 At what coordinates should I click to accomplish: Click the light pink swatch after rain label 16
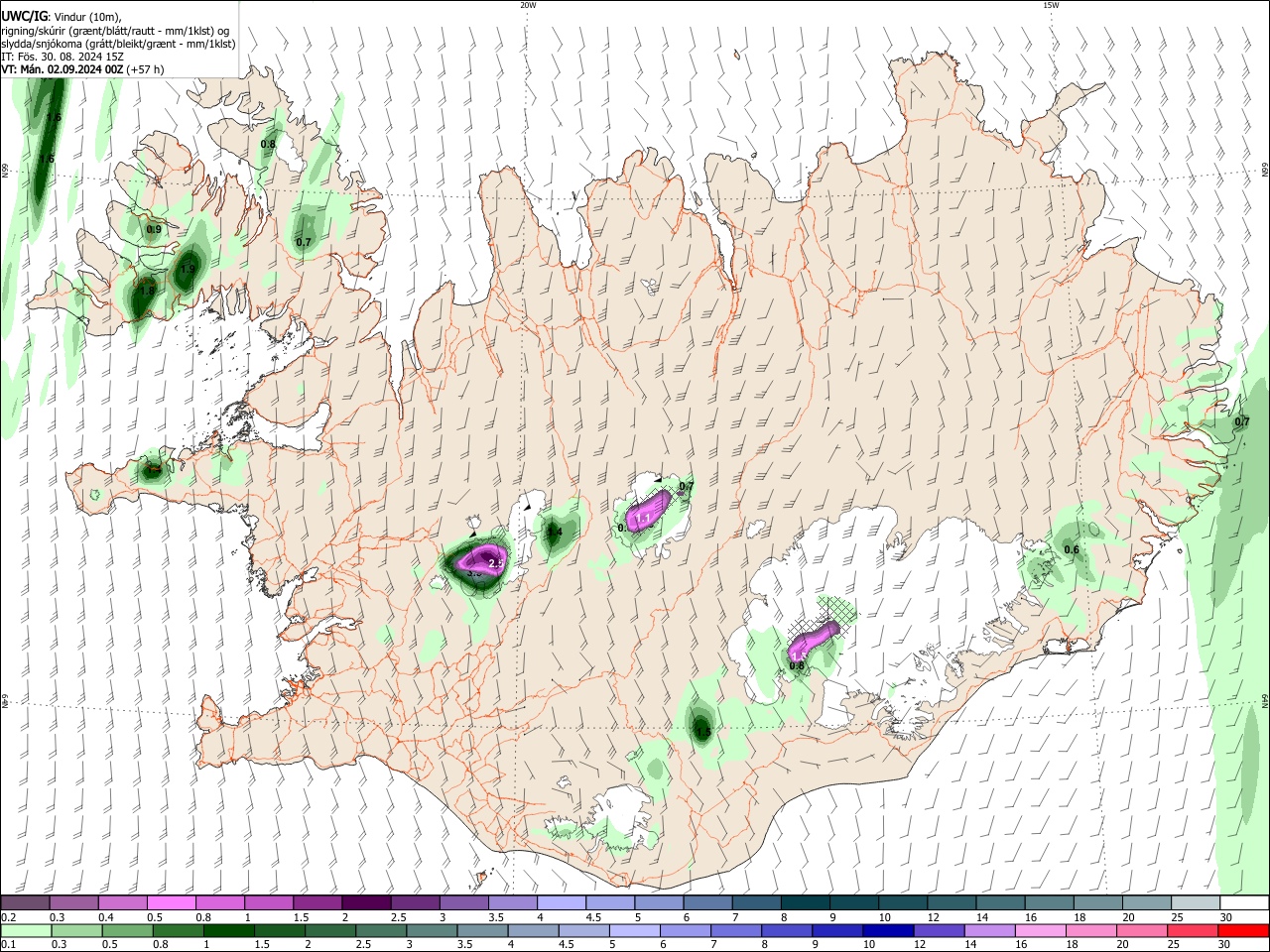tap(1039, 930)
